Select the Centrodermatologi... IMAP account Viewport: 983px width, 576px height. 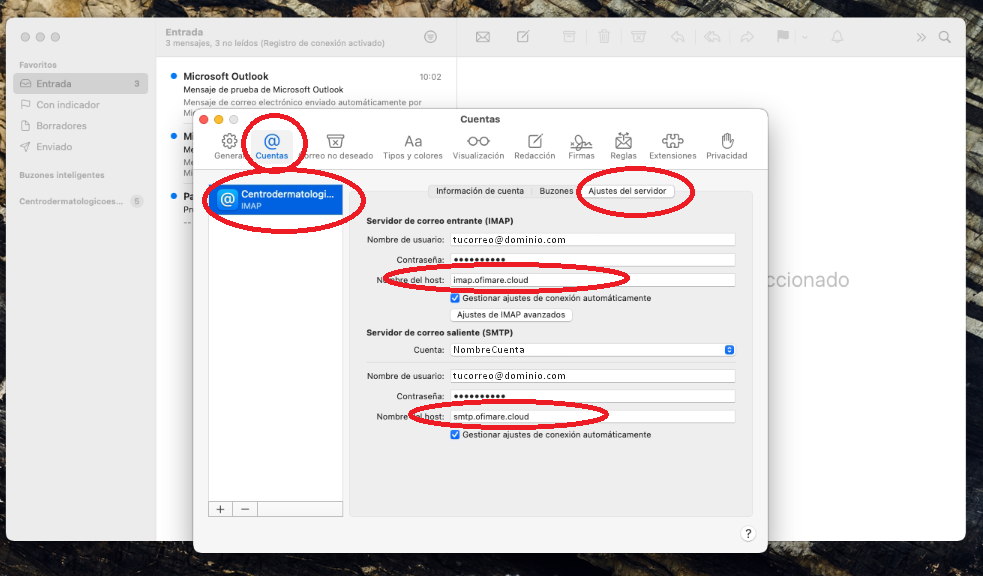point(276,199)
